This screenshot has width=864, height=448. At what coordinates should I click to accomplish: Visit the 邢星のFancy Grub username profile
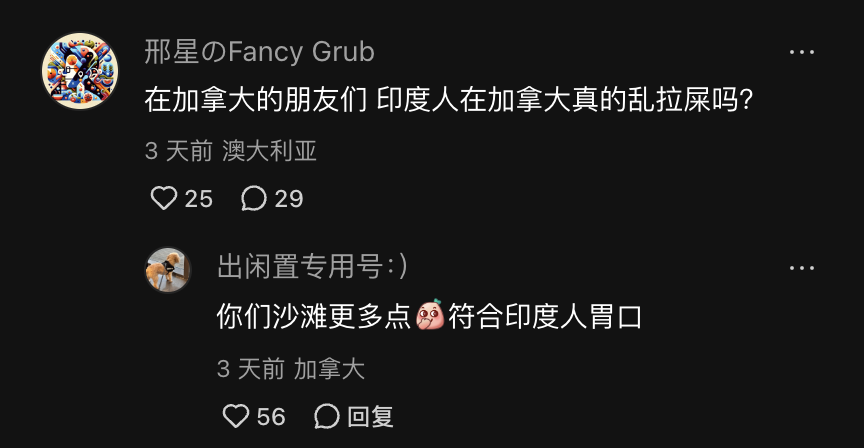(x=260, y=52)
